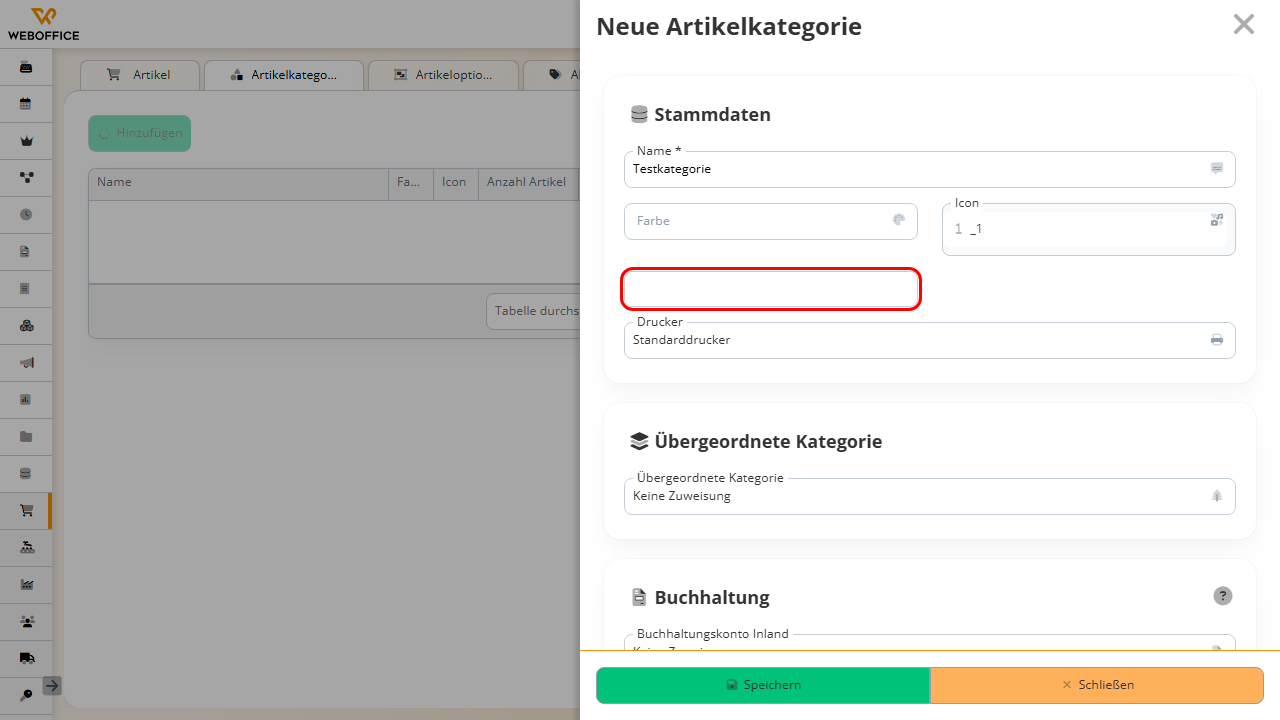Image resolution: width=1280 pixels, height=720 pixels.
Task: Open the factory icon in sidebar
Action: (x=26, y=584)
